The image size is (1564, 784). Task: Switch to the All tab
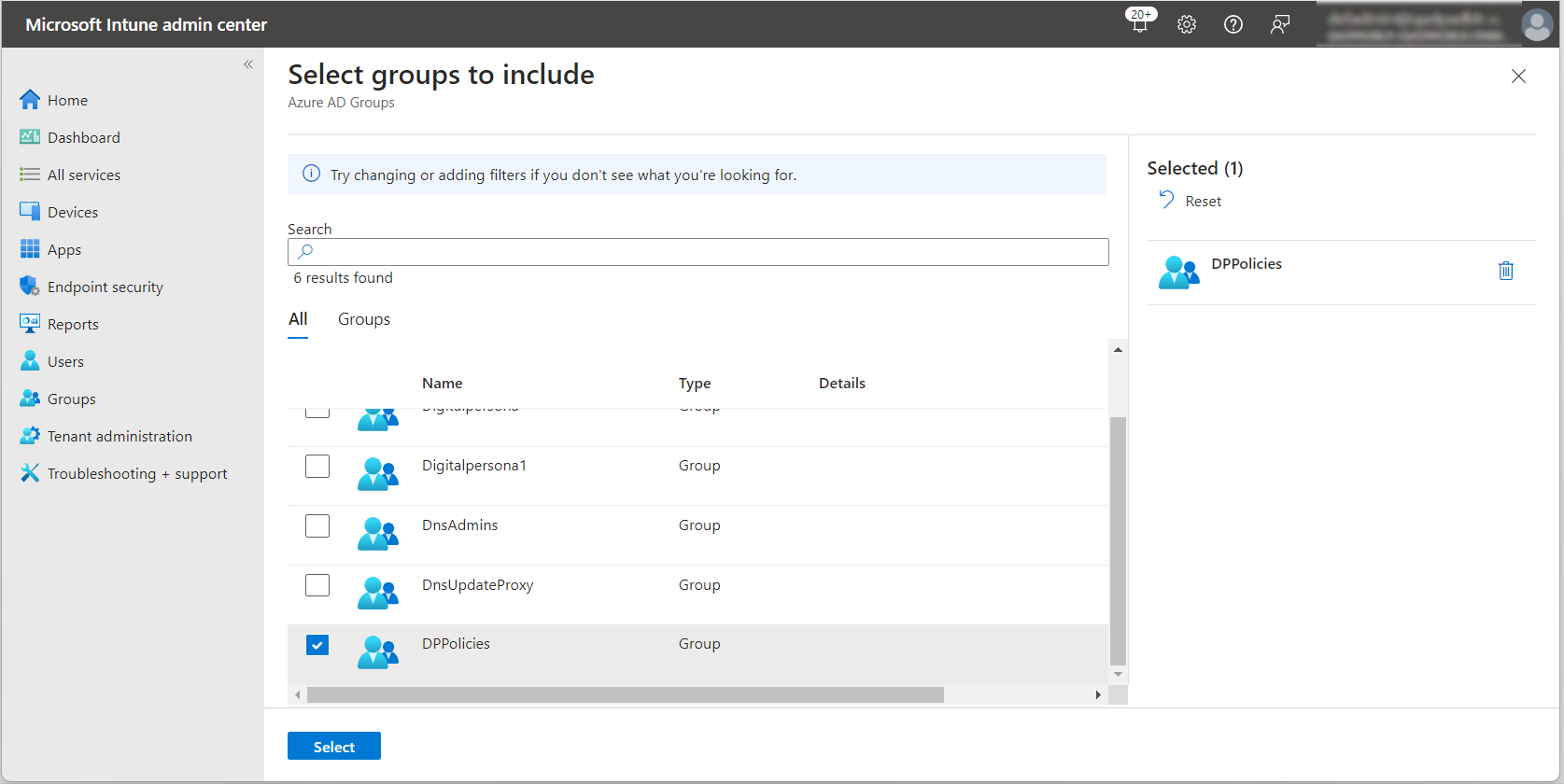tap(298, 319)
